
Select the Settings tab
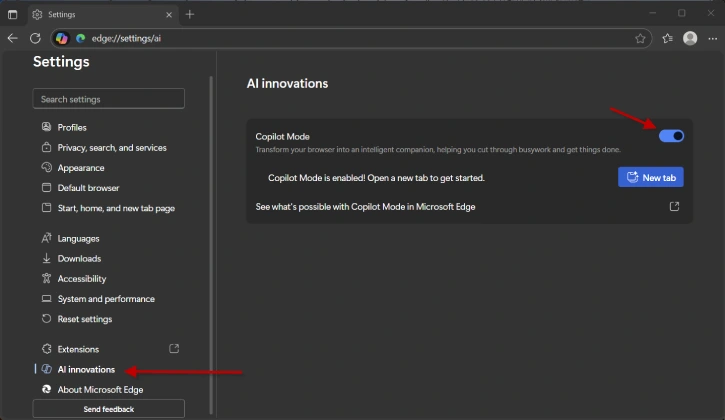102,14
